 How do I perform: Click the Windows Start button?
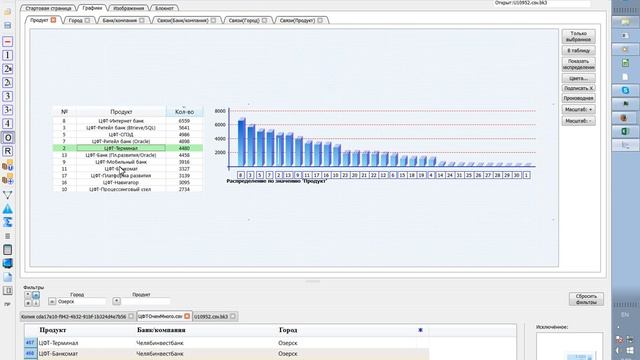pyautogui.click(x=630, y=351)
